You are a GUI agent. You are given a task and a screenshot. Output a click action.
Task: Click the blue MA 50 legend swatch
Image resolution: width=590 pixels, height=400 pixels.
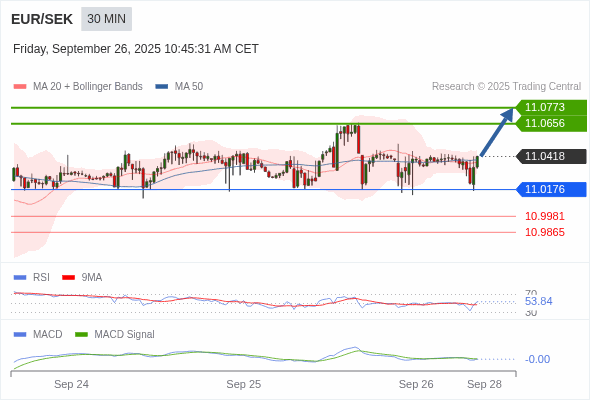pyautogui.click(x=162, y=87)
